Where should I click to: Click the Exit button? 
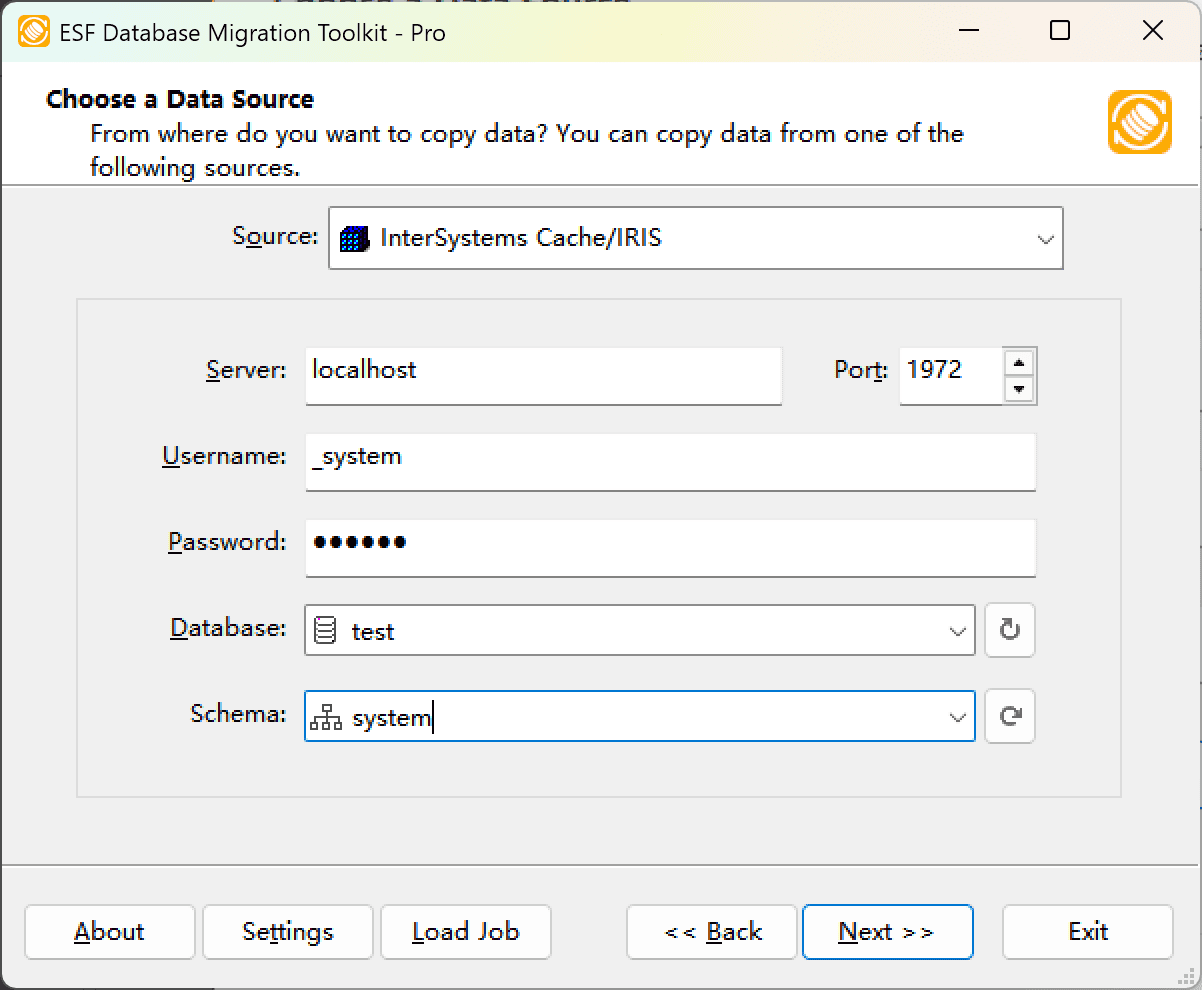coord(1087,931)
